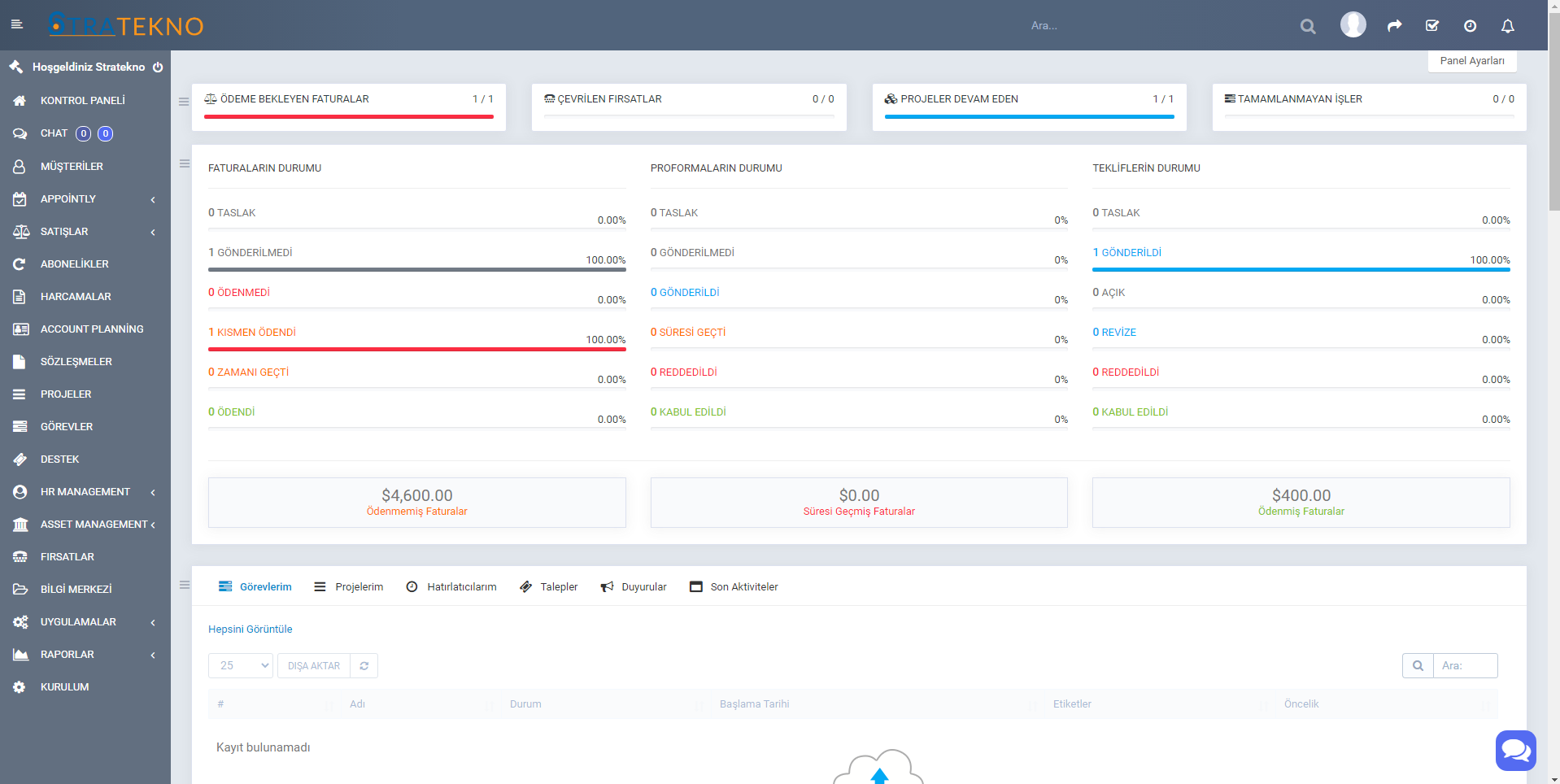1560x784 pixels.
Task: Expand the Satışlar submenu arrow
Action: 153,232
